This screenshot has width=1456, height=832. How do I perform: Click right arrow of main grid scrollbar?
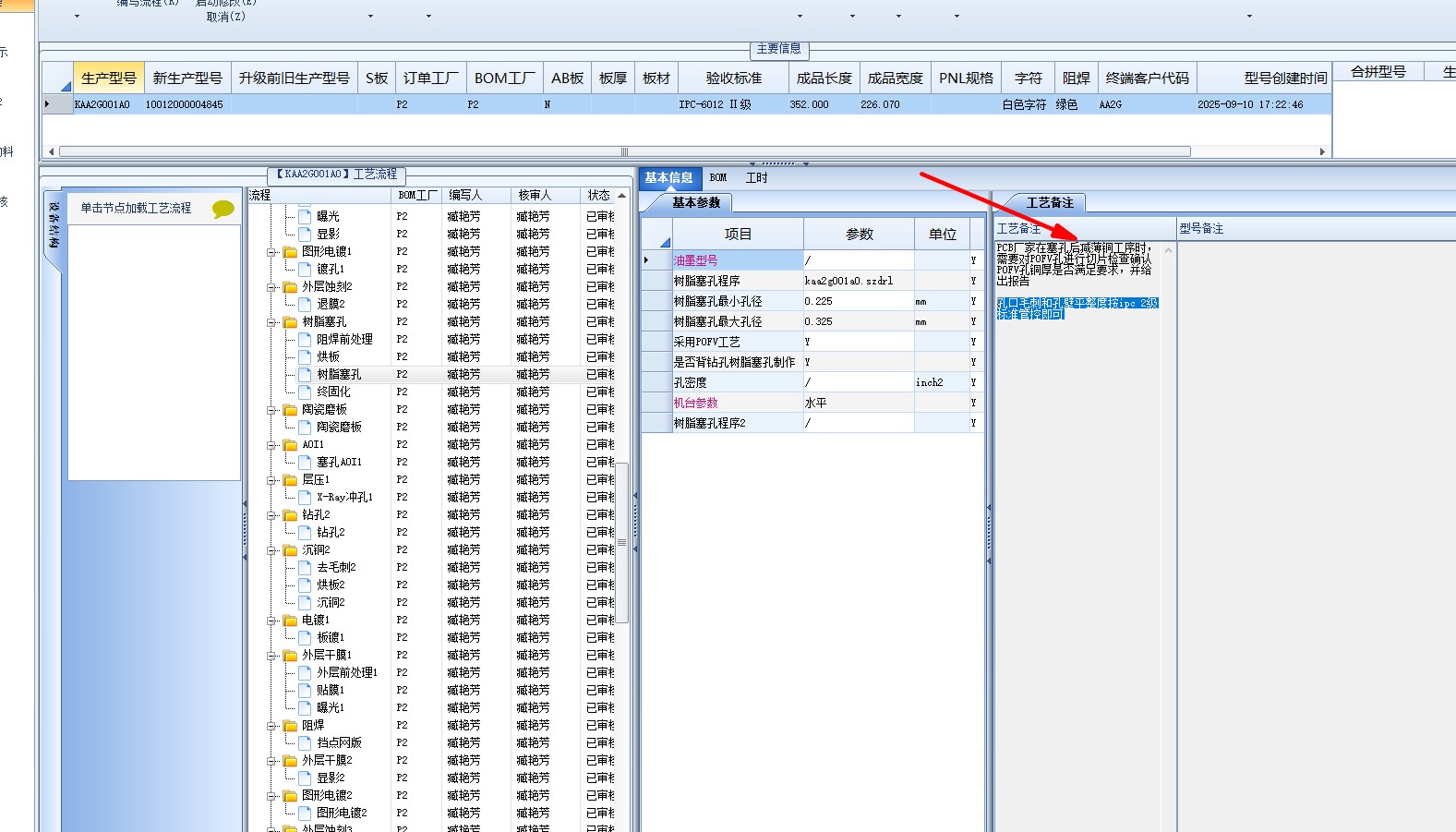click(1322, 151)
